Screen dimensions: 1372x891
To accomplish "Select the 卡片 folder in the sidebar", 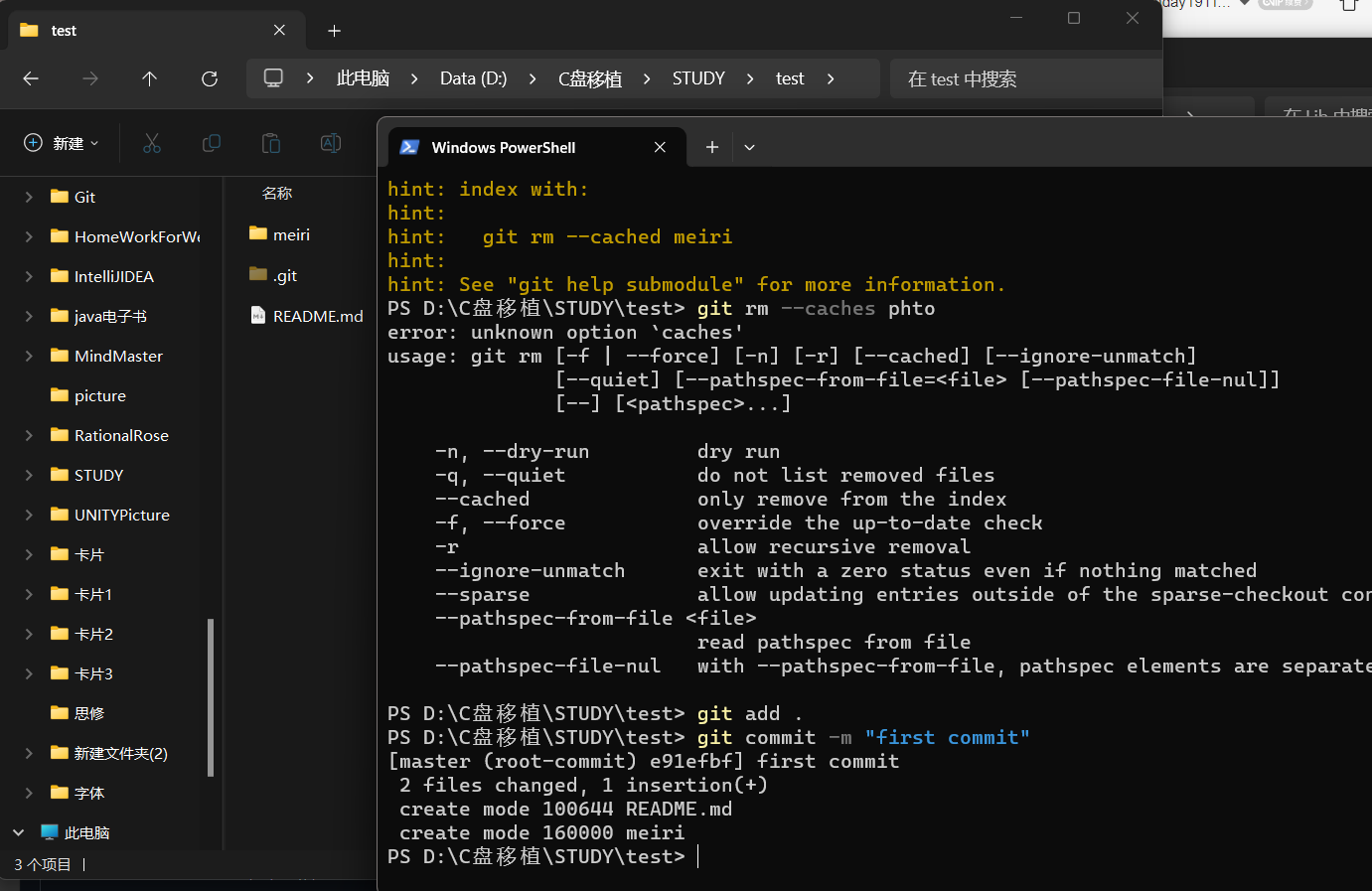I will [x=77, y=554].
